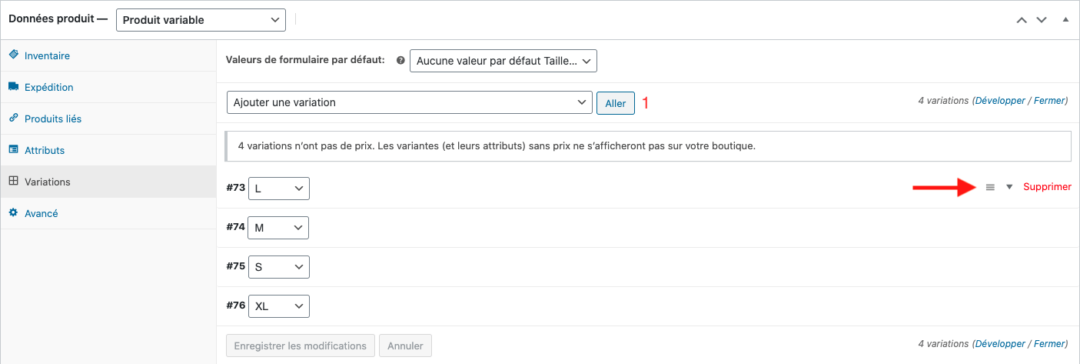Move the Données produit panel up

click(1021, 20)
